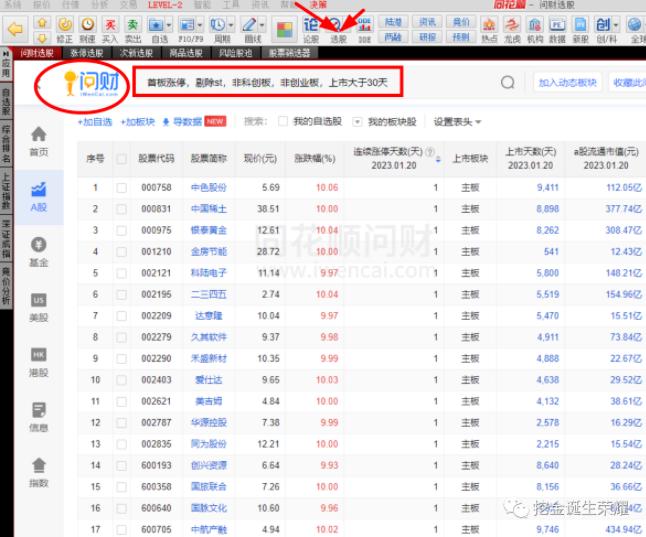Image resolution: width=646 pixels, height=537 pixels.
Task: Check the box for stock 000975
Action: point(122,230)
